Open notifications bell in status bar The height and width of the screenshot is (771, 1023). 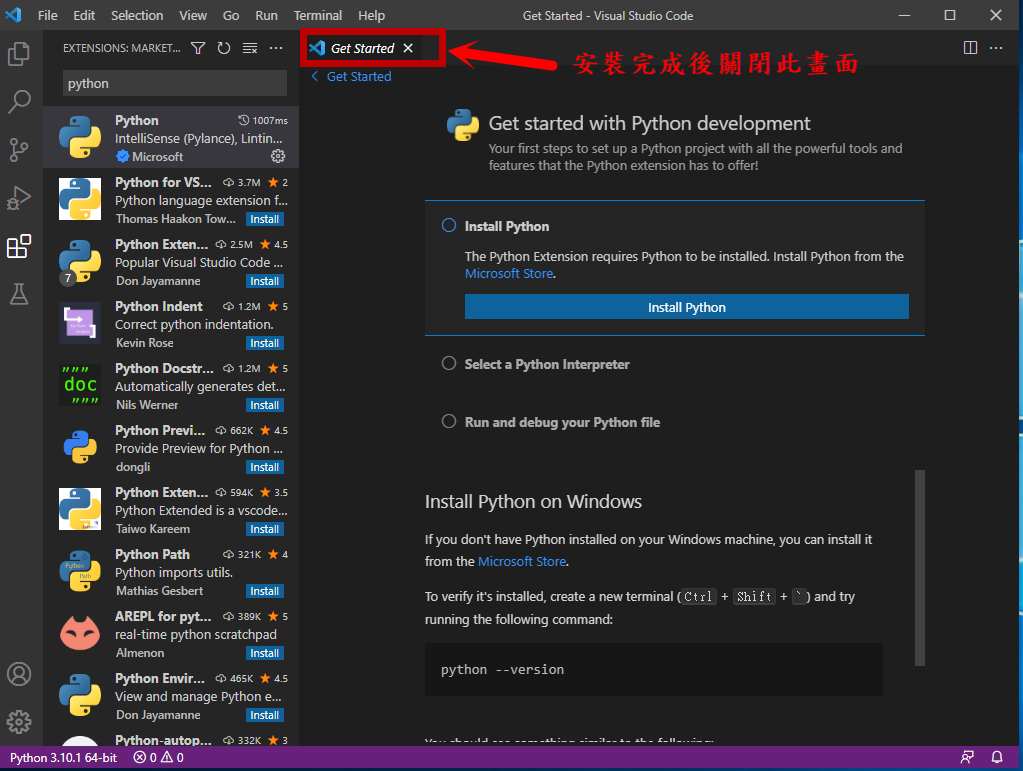tap(997, 757)
